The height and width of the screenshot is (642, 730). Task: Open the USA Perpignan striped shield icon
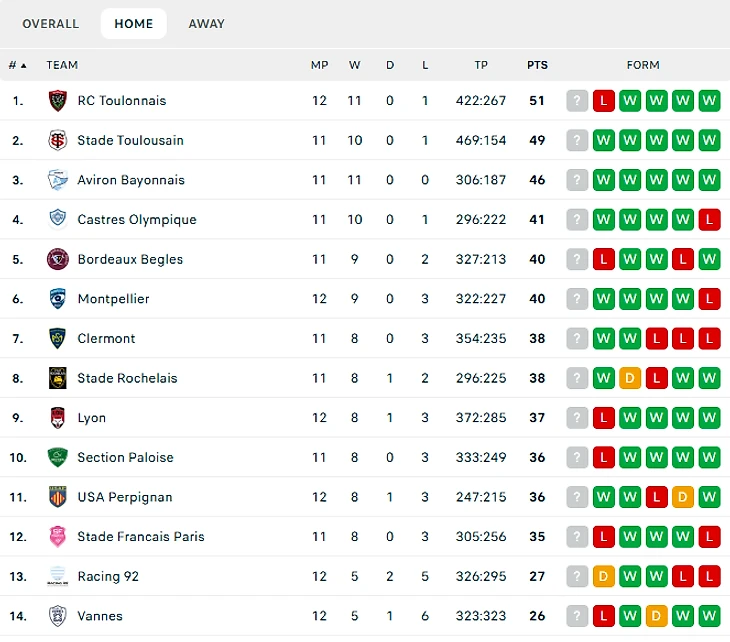[58, 497]
